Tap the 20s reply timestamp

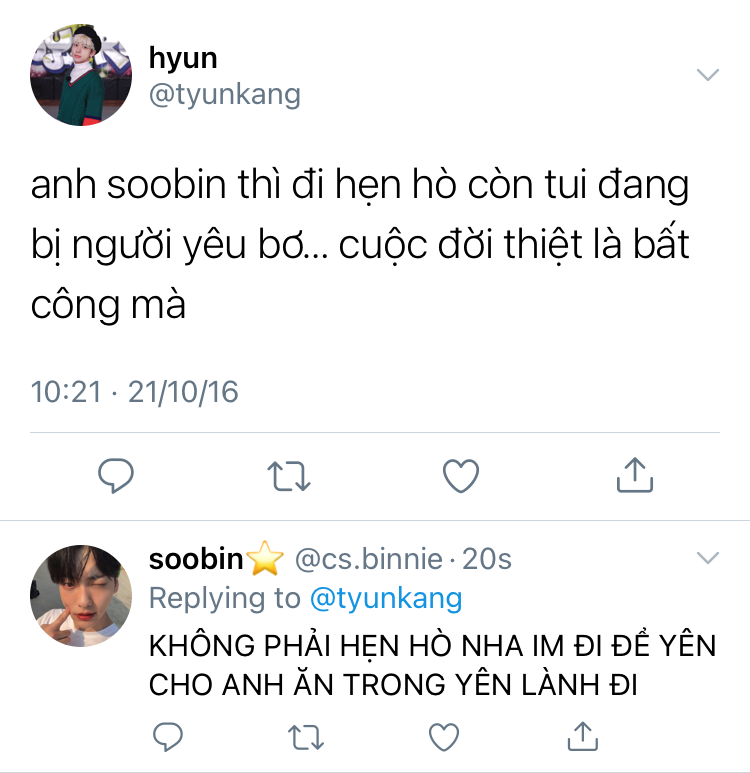487,560
